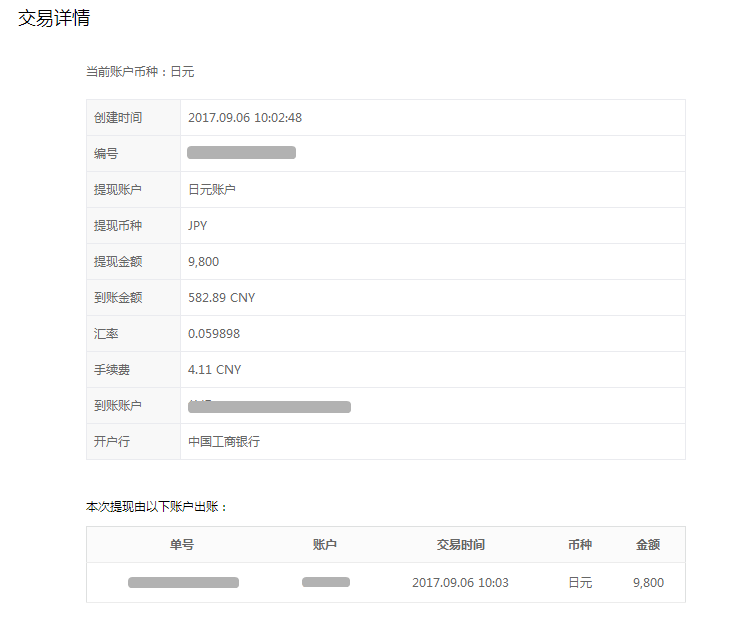Click the 交易详情 page heading
This screenshot has height=625, width=733.
54,18
